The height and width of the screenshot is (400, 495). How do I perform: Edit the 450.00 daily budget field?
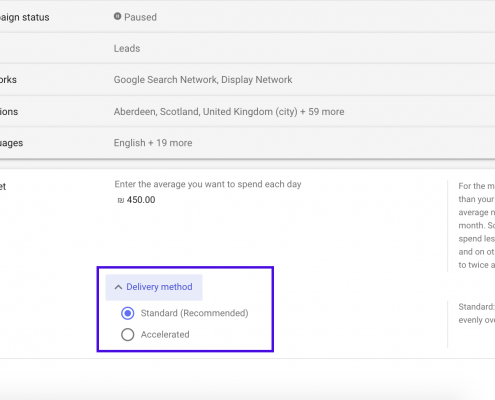tap(141, 200)
